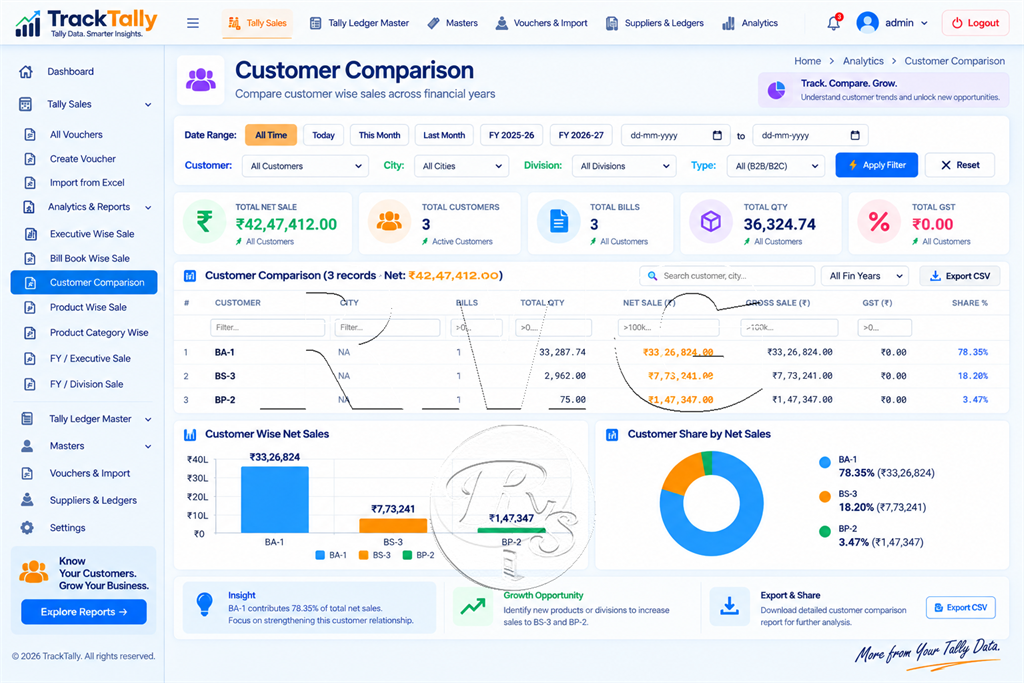Screen dimensions: 1024x683
Task: Click the FY / Executive Sale icon
Action: point(30,358)
